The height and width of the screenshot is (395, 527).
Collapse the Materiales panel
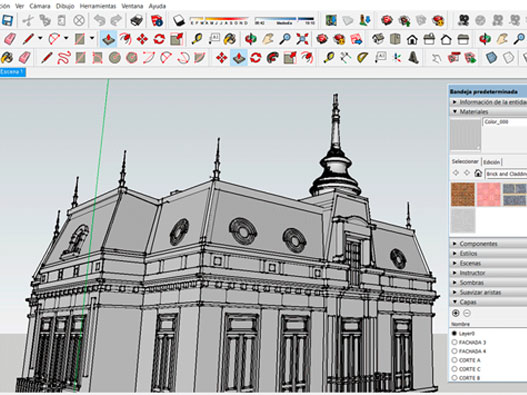click(488, 112)
